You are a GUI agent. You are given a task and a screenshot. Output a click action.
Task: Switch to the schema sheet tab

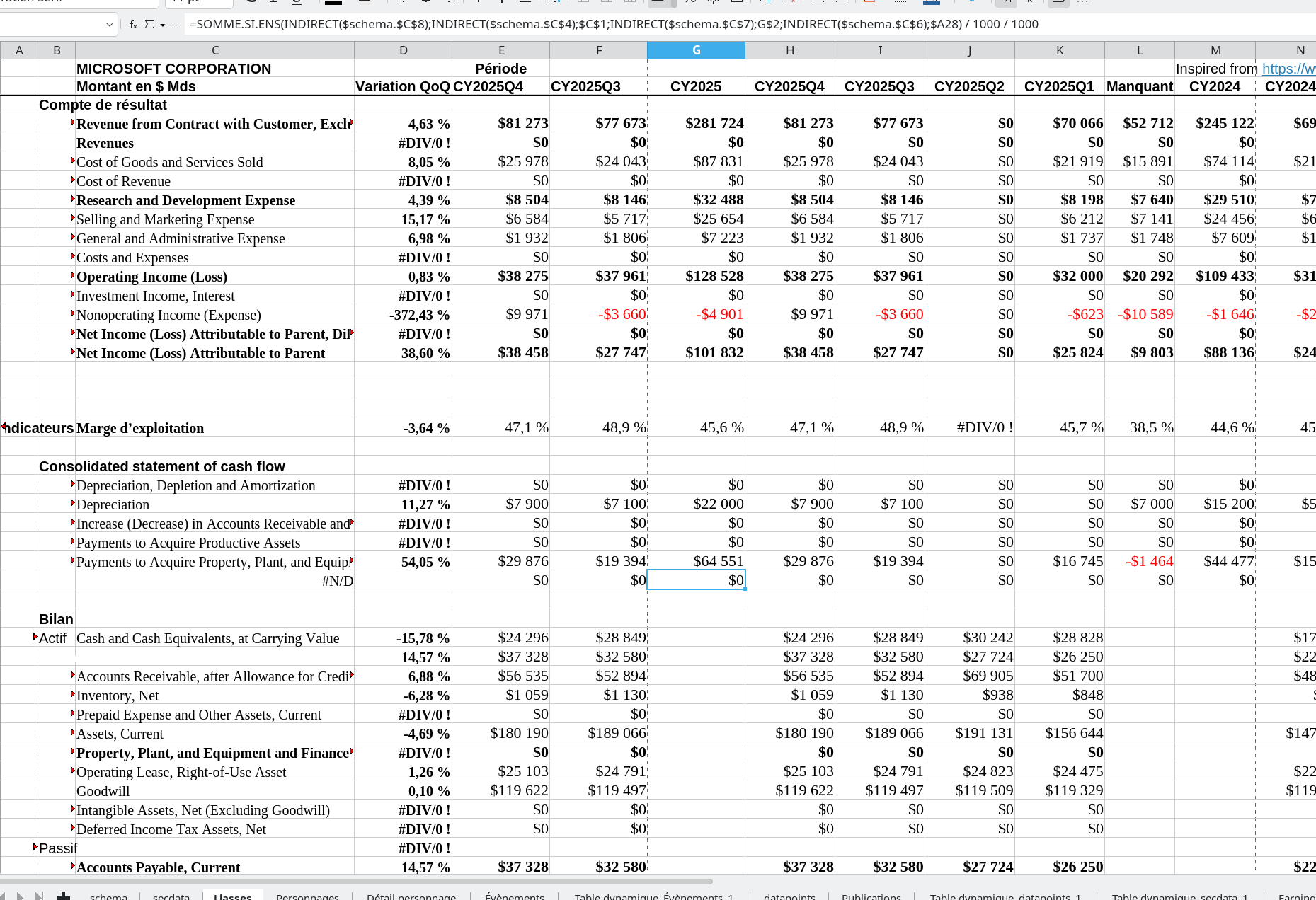109,896
